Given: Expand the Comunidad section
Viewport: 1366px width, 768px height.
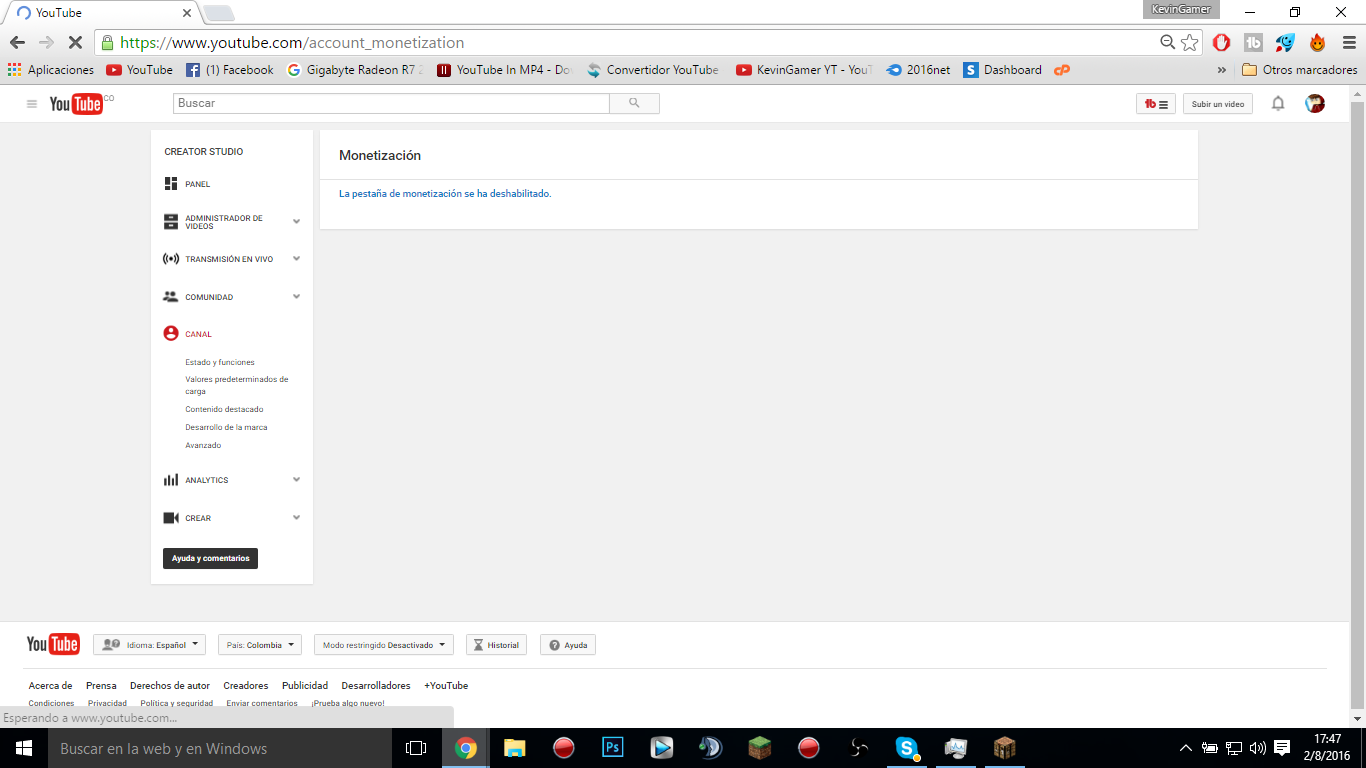Looking at the screenshot, I should click(x=296, y=297).
